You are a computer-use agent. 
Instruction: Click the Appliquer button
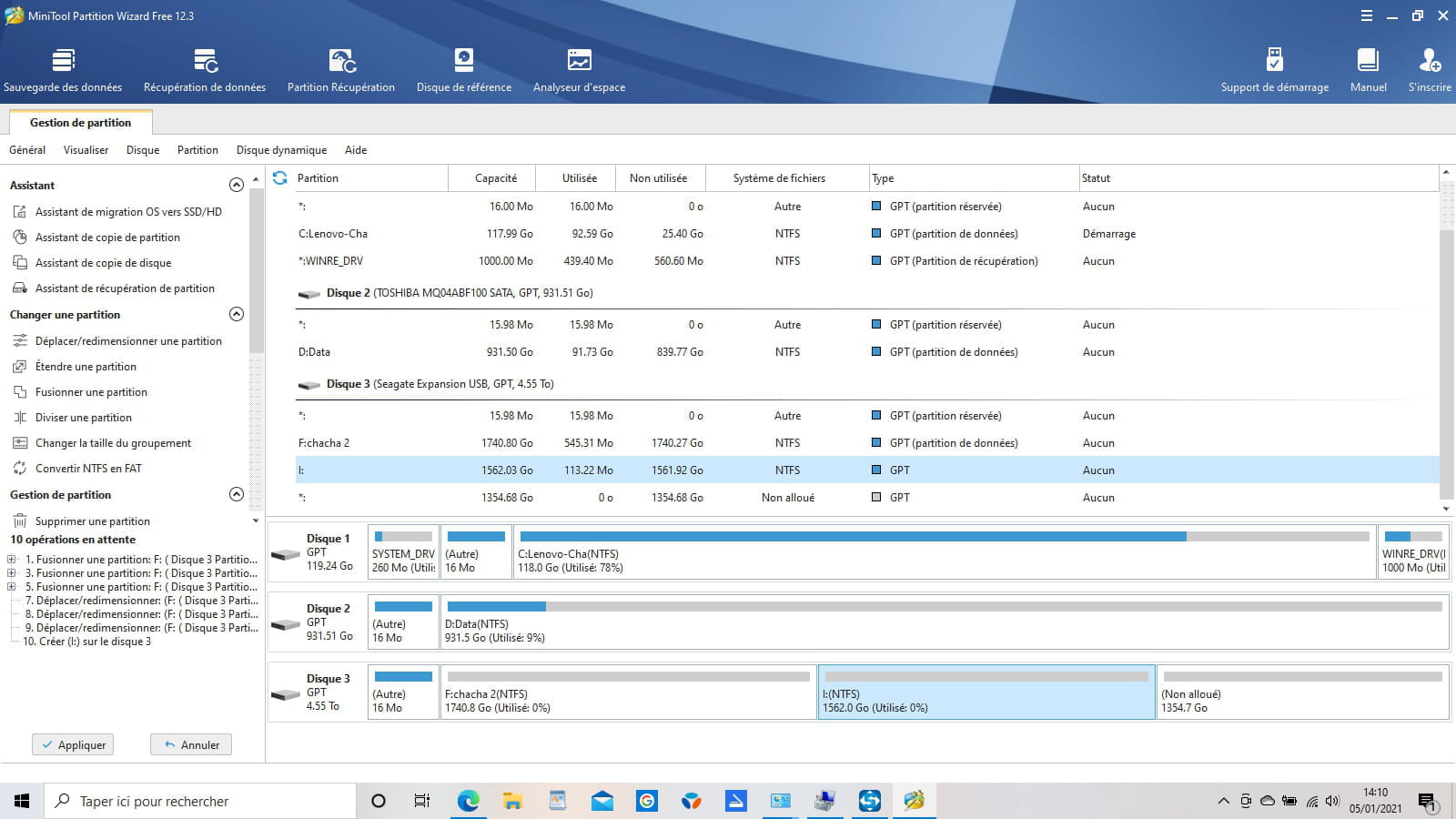[x=73, y=744]
